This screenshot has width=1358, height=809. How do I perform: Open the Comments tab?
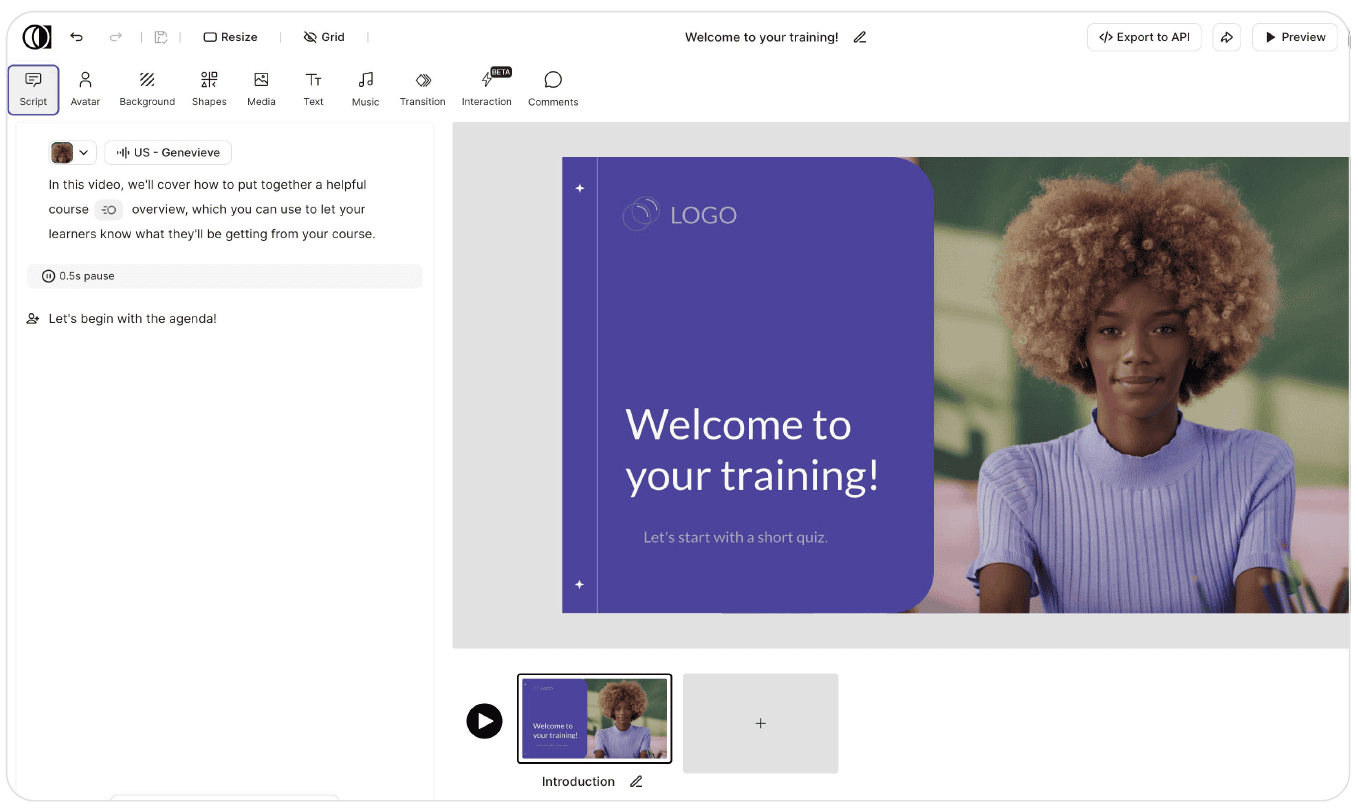pyautogui.click(x=553, y=89)
